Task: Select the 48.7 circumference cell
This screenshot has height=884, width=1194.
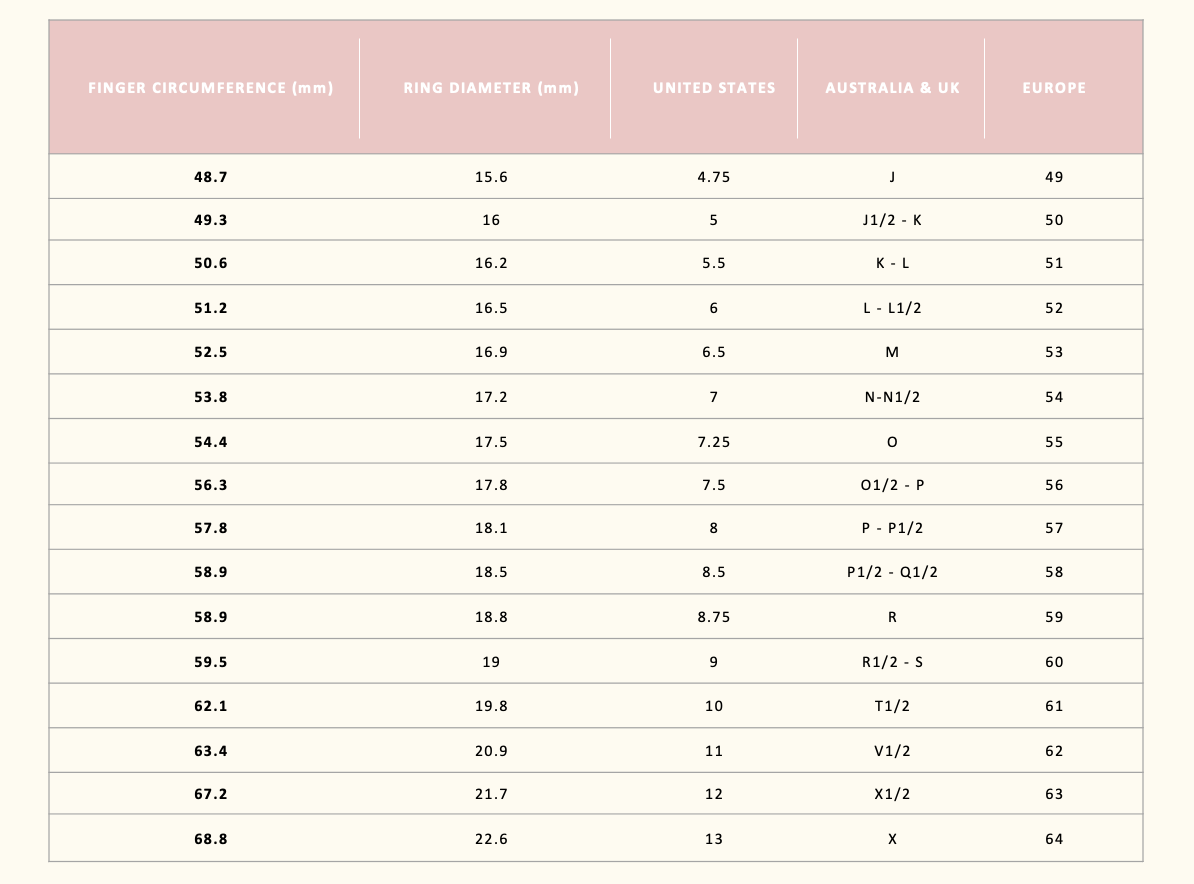Action: [210, 177]
